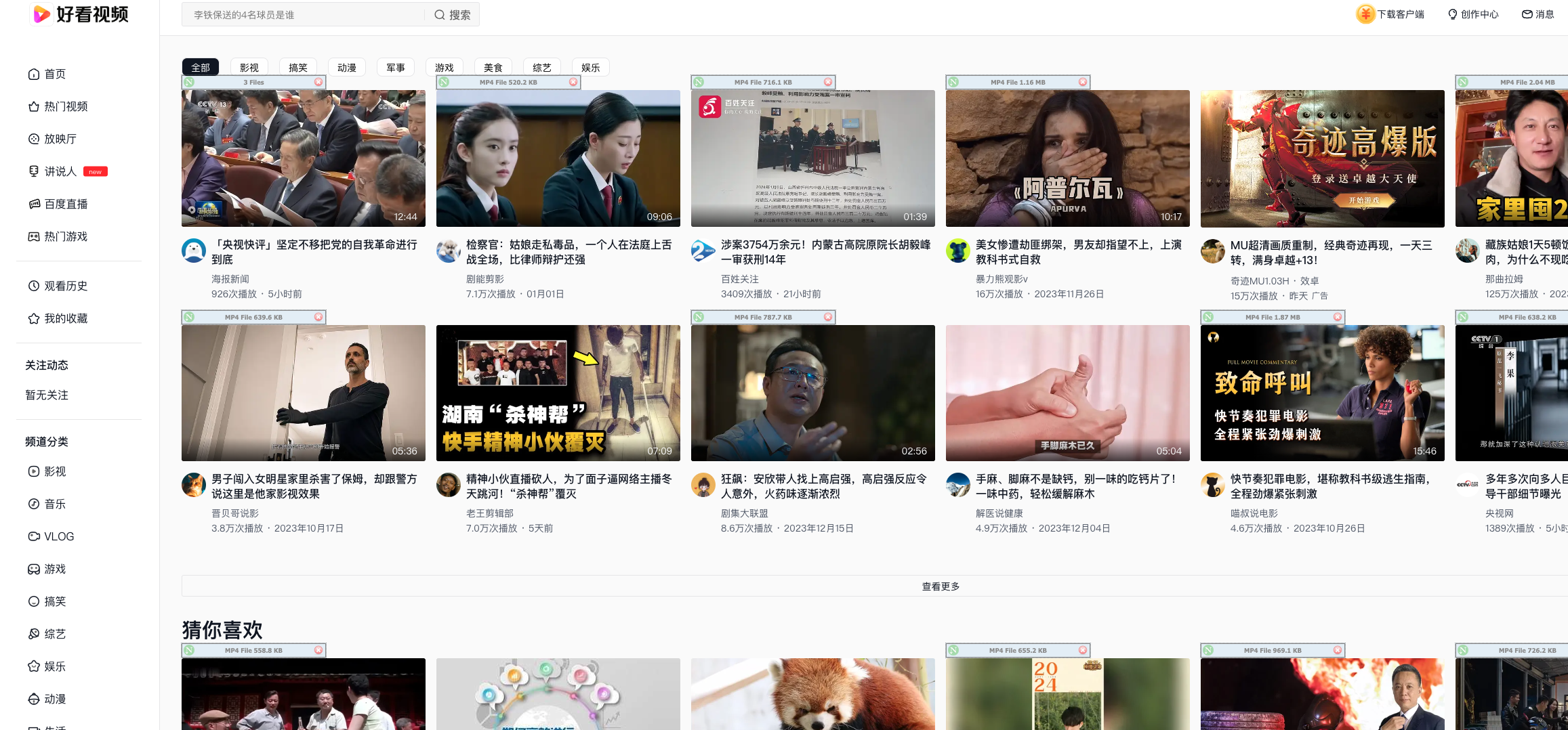
Task: Click green icon on MP4 File 716.1 KB bar
Action: 699,82
